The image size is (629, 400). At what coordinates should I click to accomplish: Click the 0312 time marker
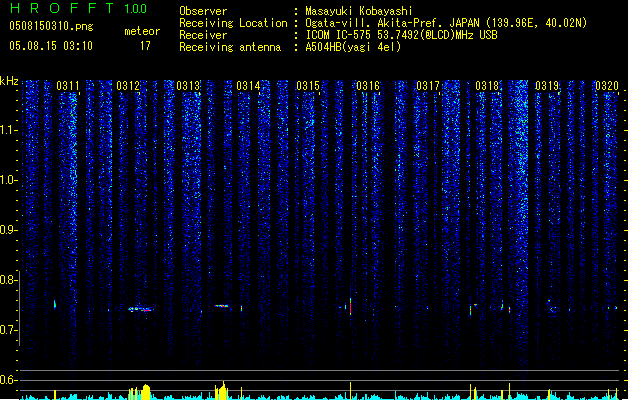coord(128,86)
